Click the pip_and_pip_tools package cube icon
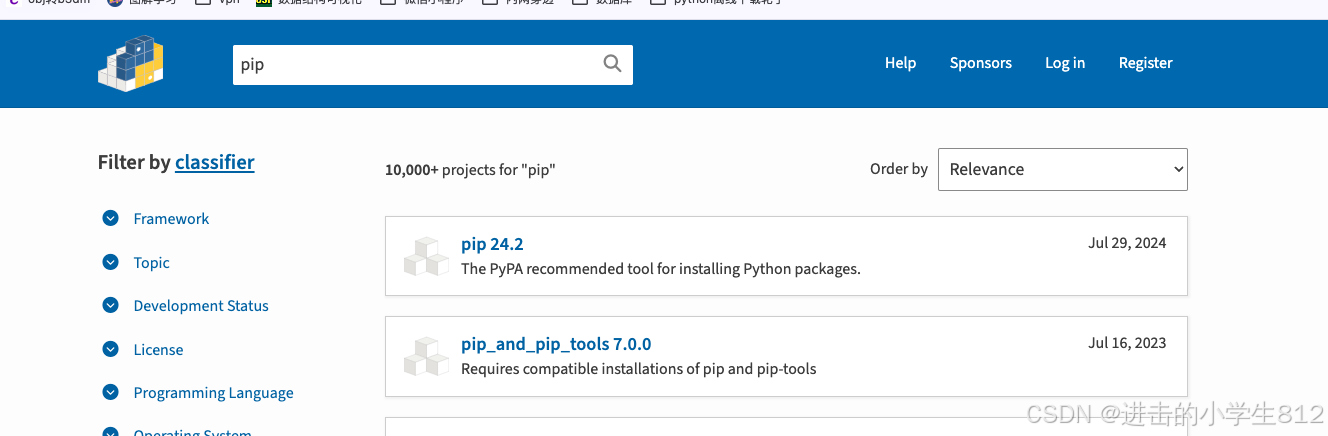Viewport: 1328px width, 436px height. 426,356
